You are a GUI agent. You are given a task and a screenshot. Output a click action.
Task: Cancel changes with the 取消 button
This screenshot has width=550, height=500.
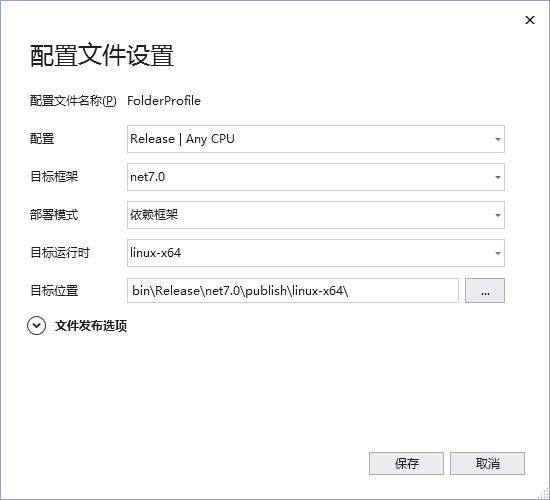click(487, 464)
